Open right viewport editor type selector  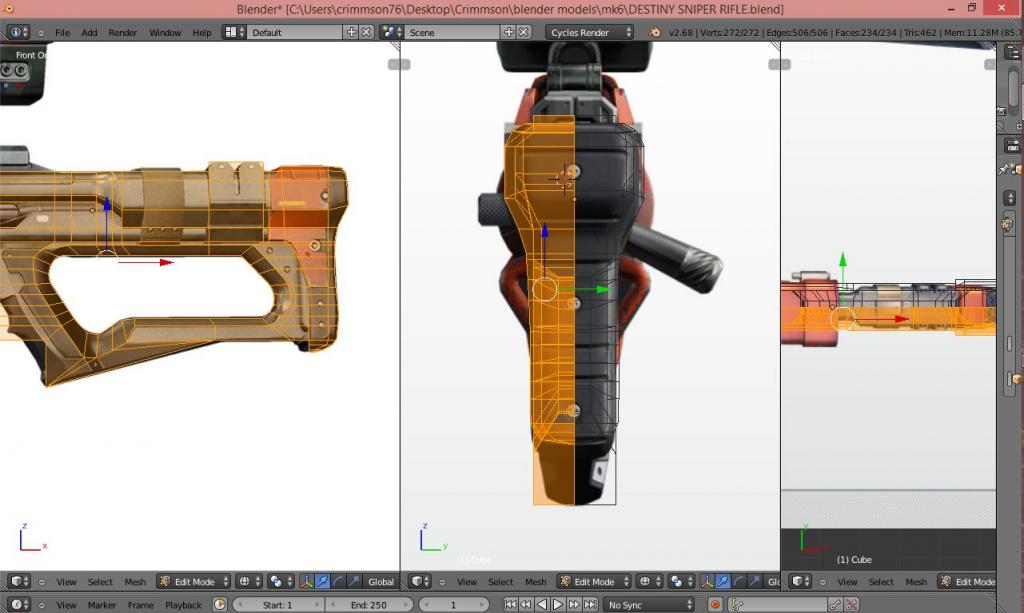pos(800,581)
